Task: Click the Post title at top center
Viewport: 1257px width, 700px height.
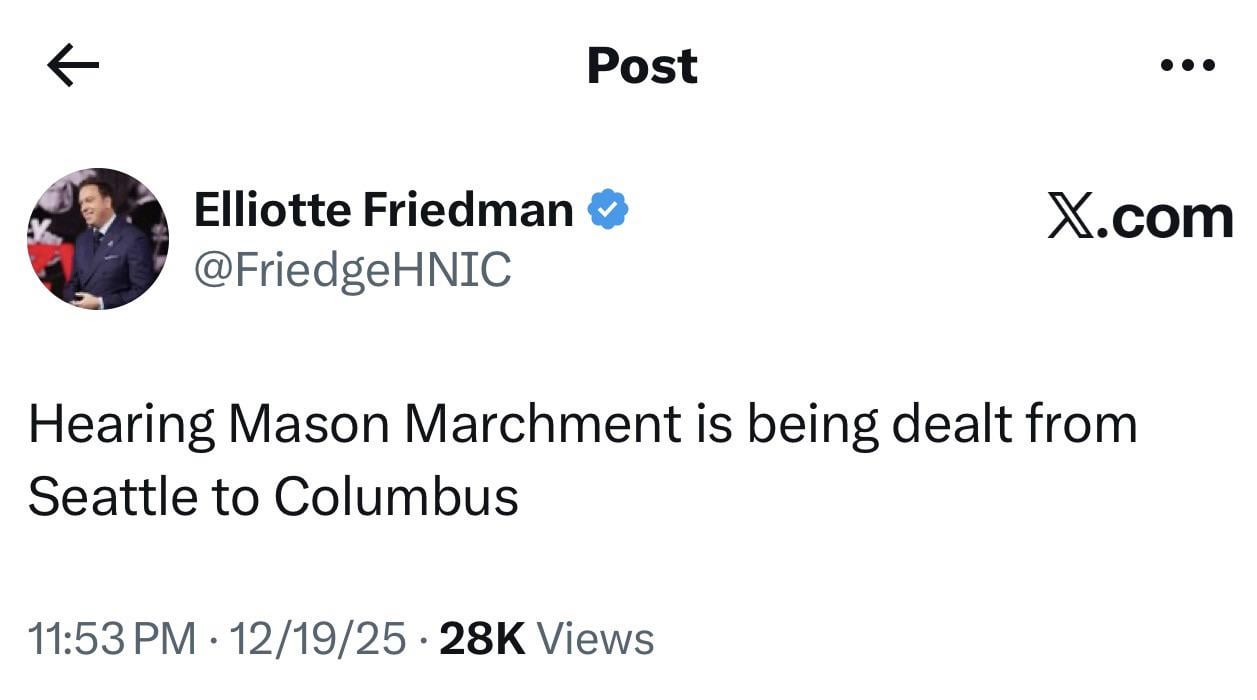Action: tap(641, 64)
